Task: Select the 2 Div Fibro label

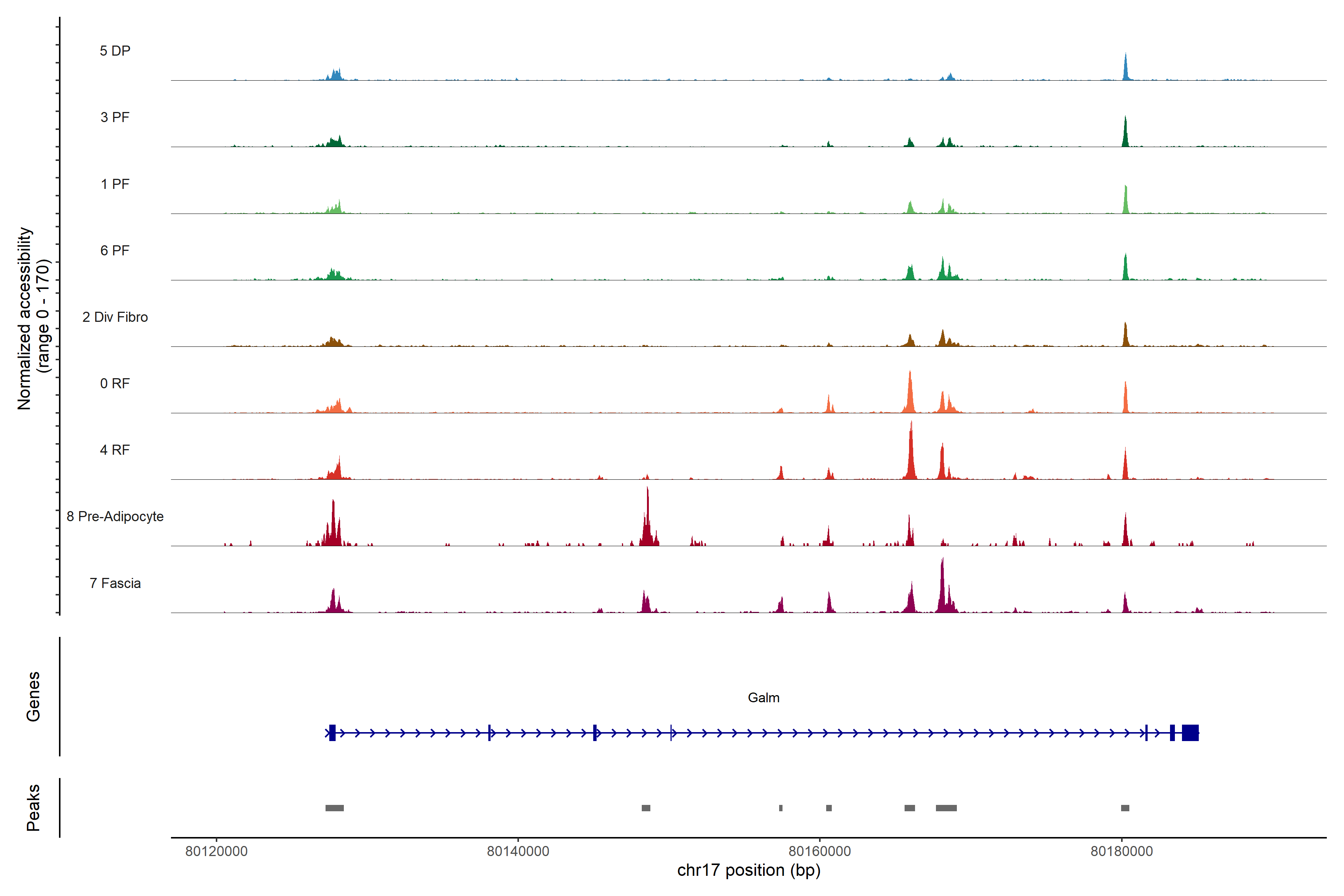Action: (x=115, y=317)
